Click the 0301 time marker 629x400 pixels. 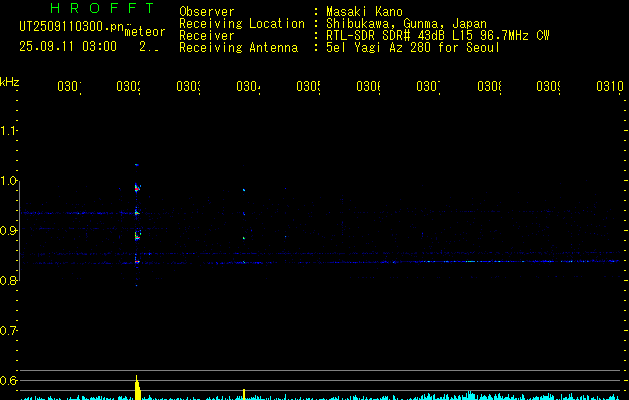point(69,86)
